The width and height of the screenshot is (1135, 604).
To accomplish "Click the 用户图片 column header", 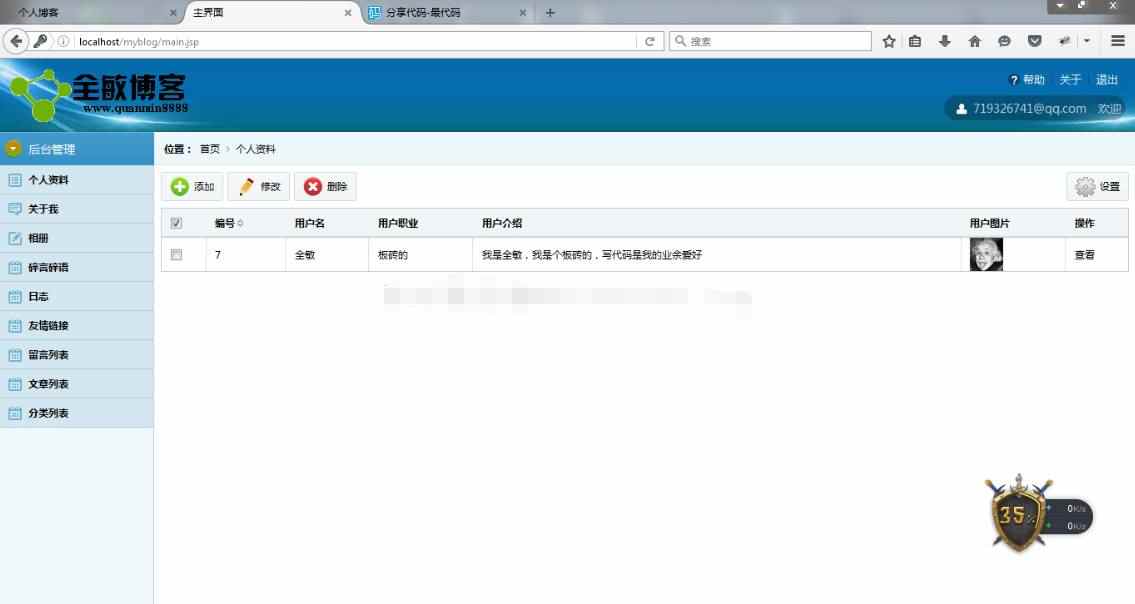I will tap(989, 223).
